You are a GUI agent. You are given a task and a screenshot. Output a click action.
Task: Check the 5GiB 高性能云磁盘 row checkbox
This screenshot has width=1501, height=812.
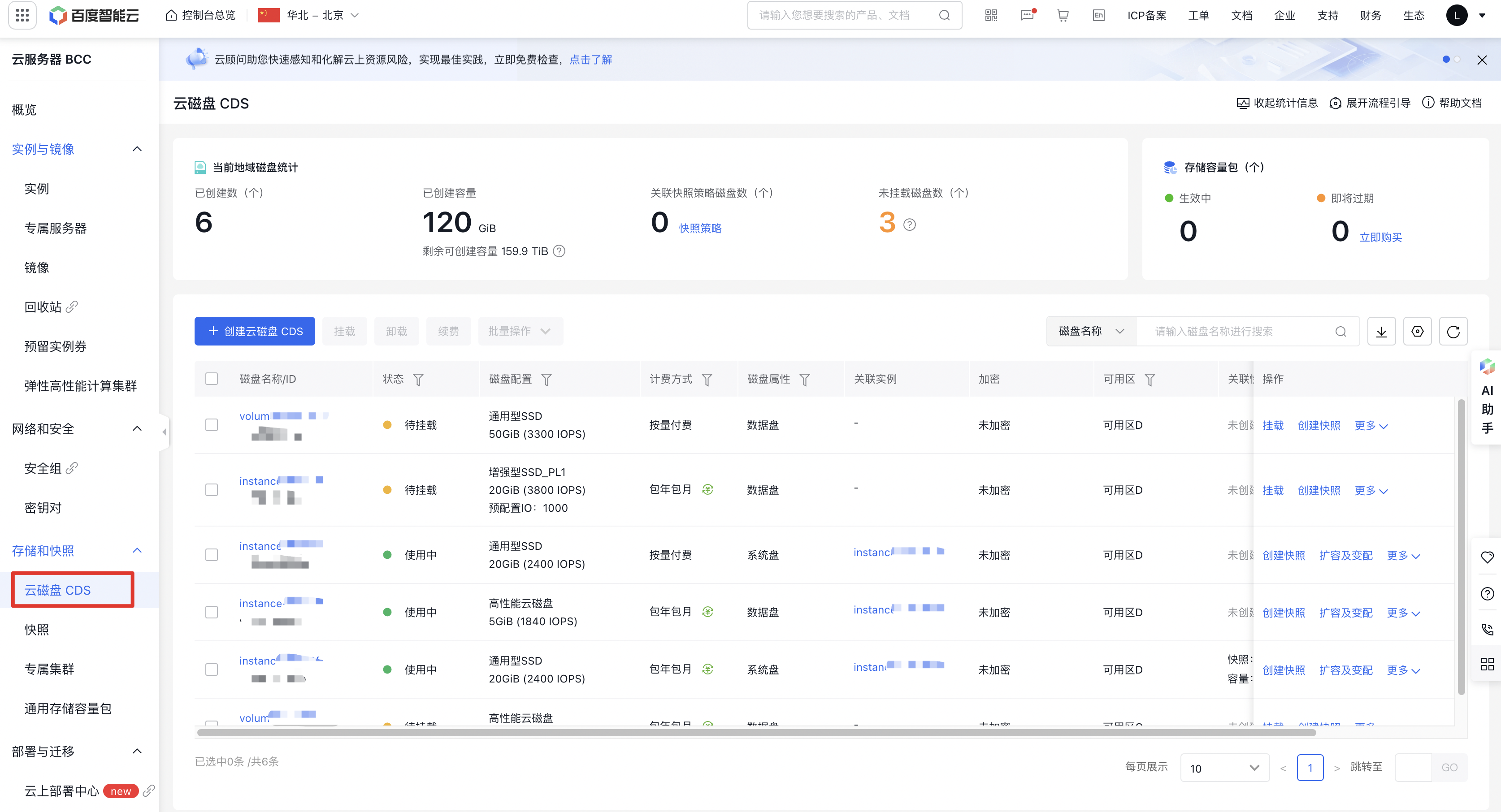click(x=212, y=612)
